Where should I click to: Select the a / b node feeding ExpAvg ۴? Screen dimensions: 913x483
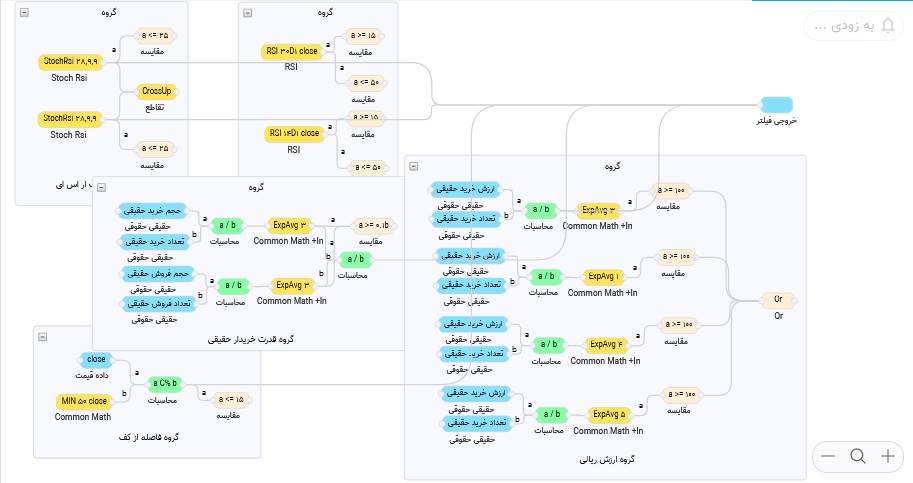pos(549,345)
